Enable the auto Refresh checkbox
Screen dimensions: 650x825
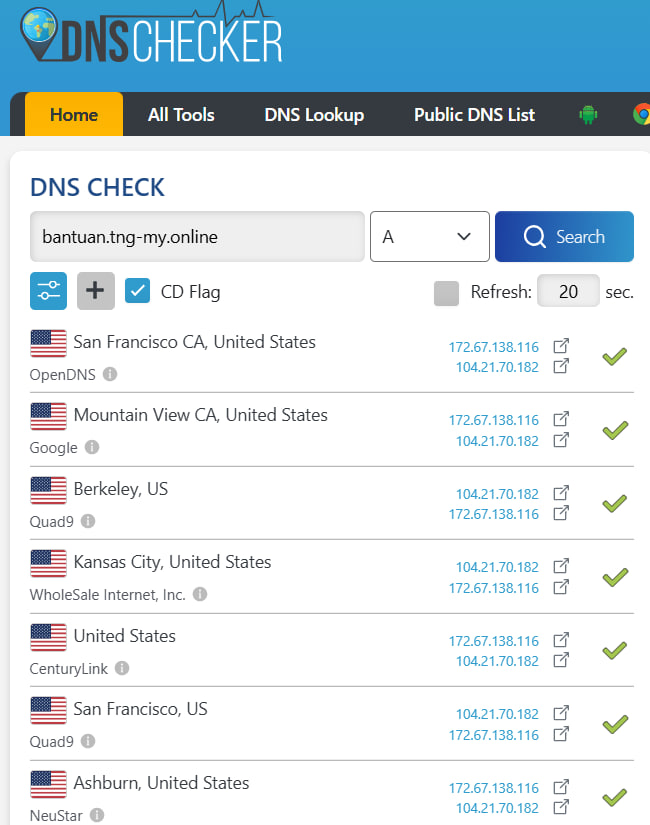click(x=446, y=293)
